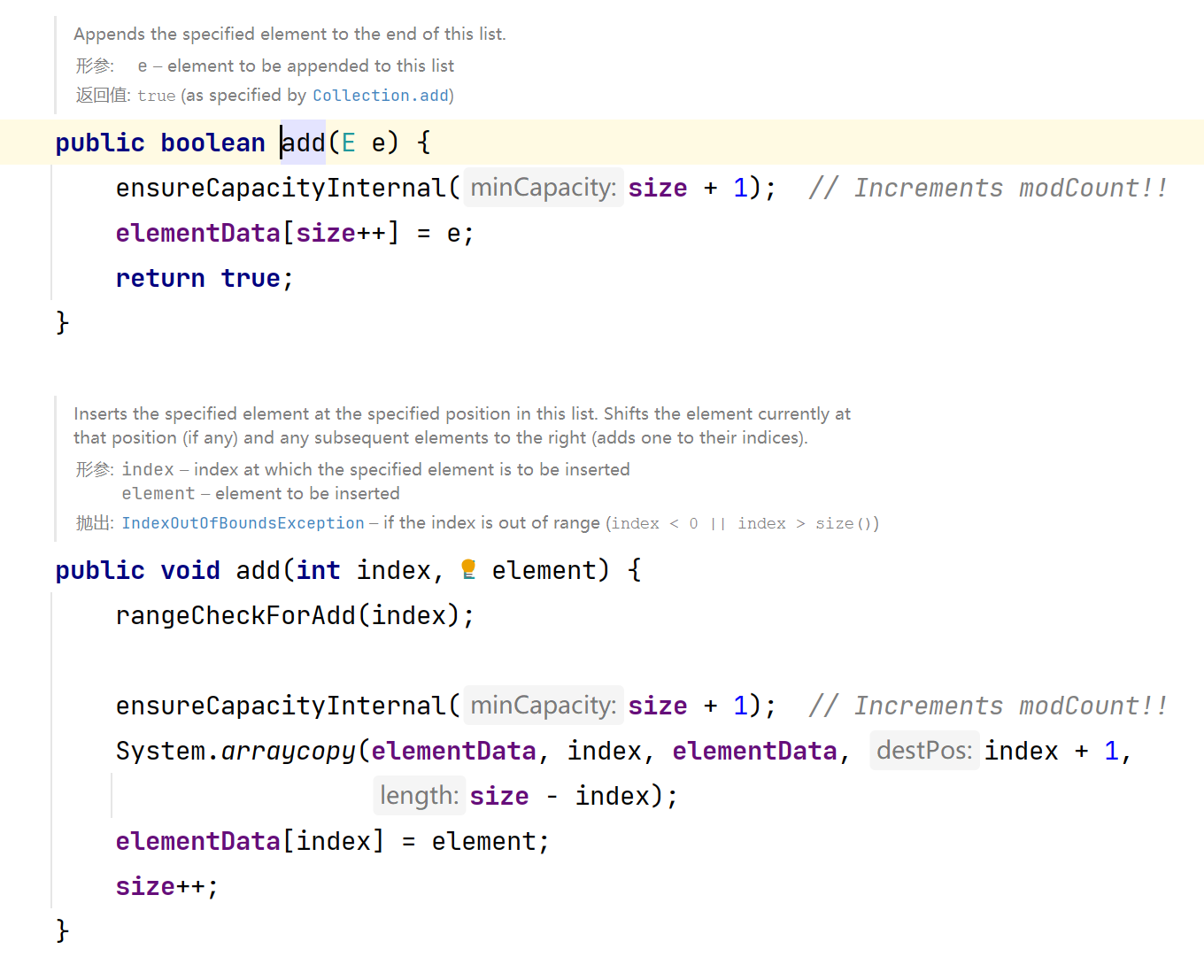This screenshot has width=1204, height=980.
Task: Click ensureCapacityInternal in void add method
Action: click(x=281, y=706)
